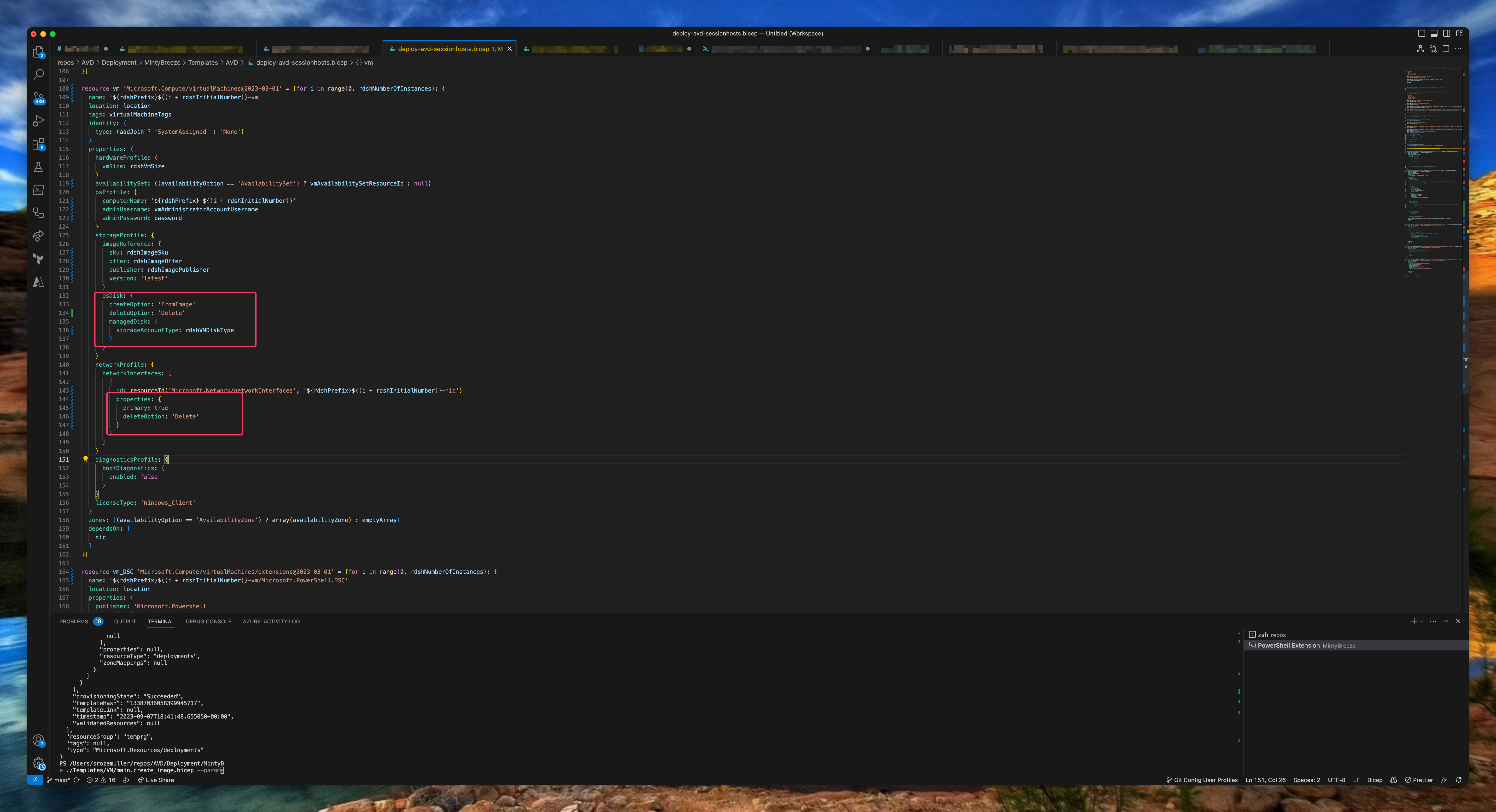Toggle secondary side bar layout button

(1447, 34)
